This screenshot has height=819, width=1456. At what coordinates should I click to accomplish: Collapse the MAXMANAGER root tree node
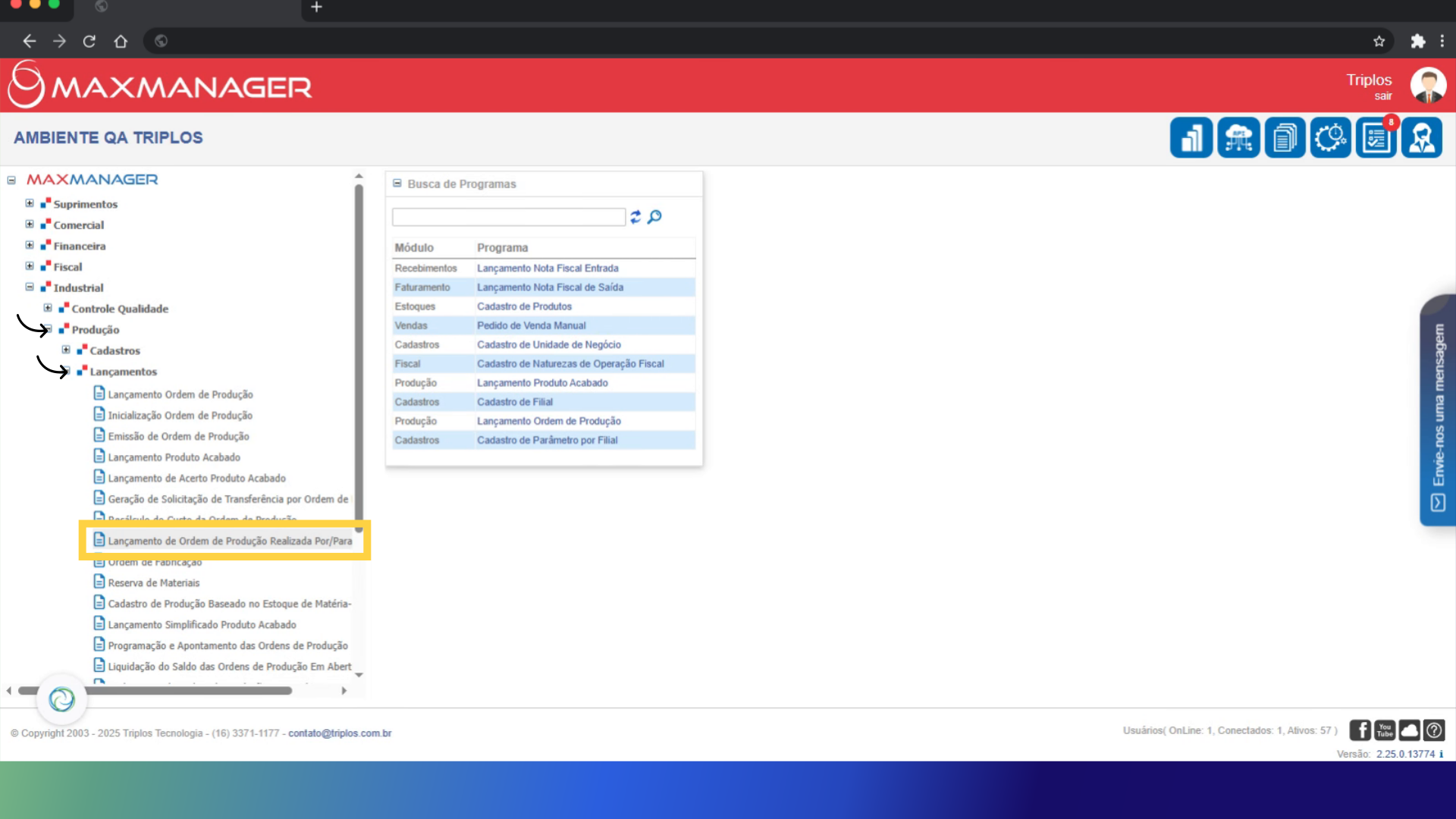click(x=11, y=180)
